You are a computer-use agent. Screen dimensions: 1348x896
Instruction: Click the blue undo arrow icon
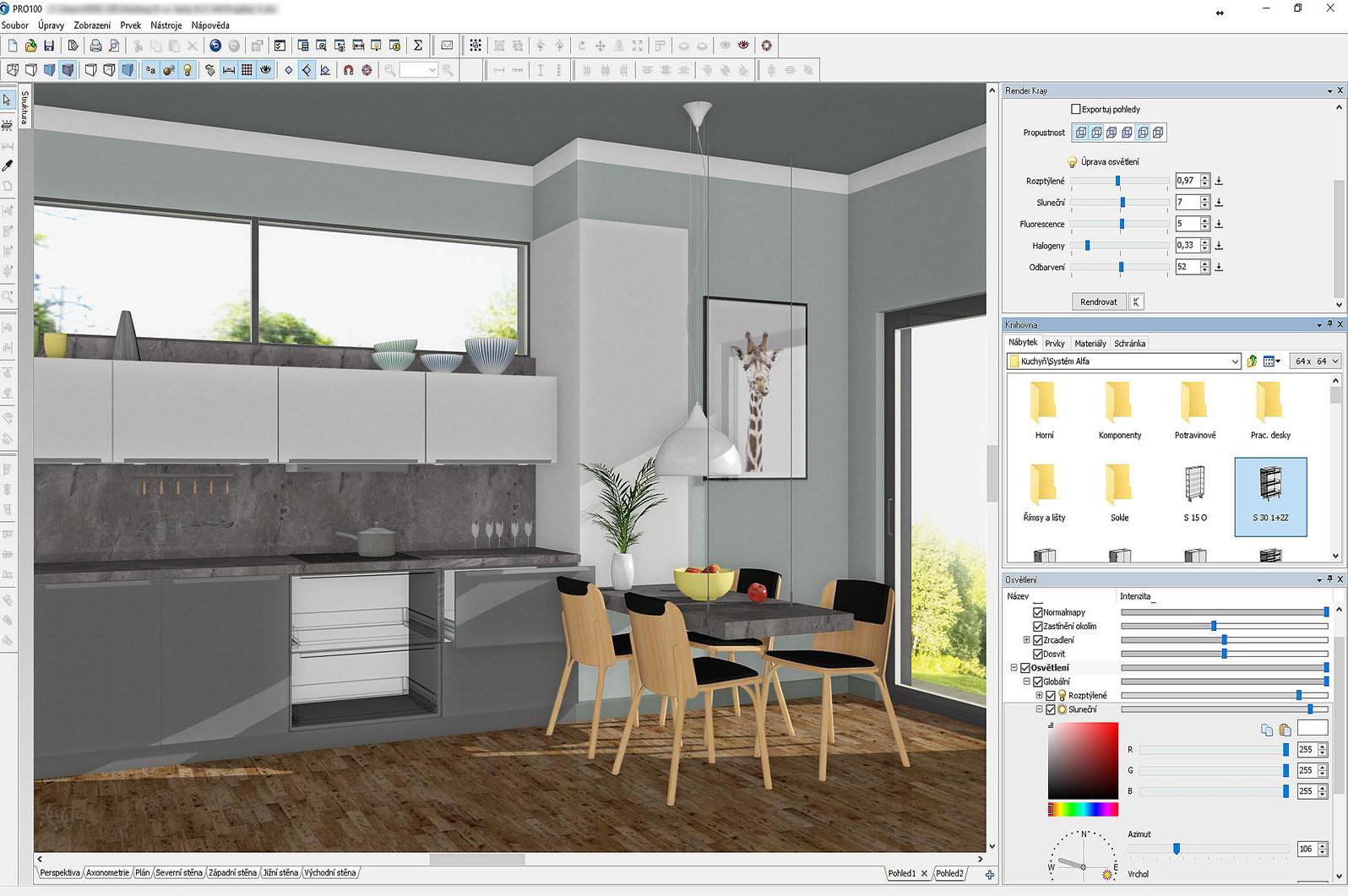[215, 46]
